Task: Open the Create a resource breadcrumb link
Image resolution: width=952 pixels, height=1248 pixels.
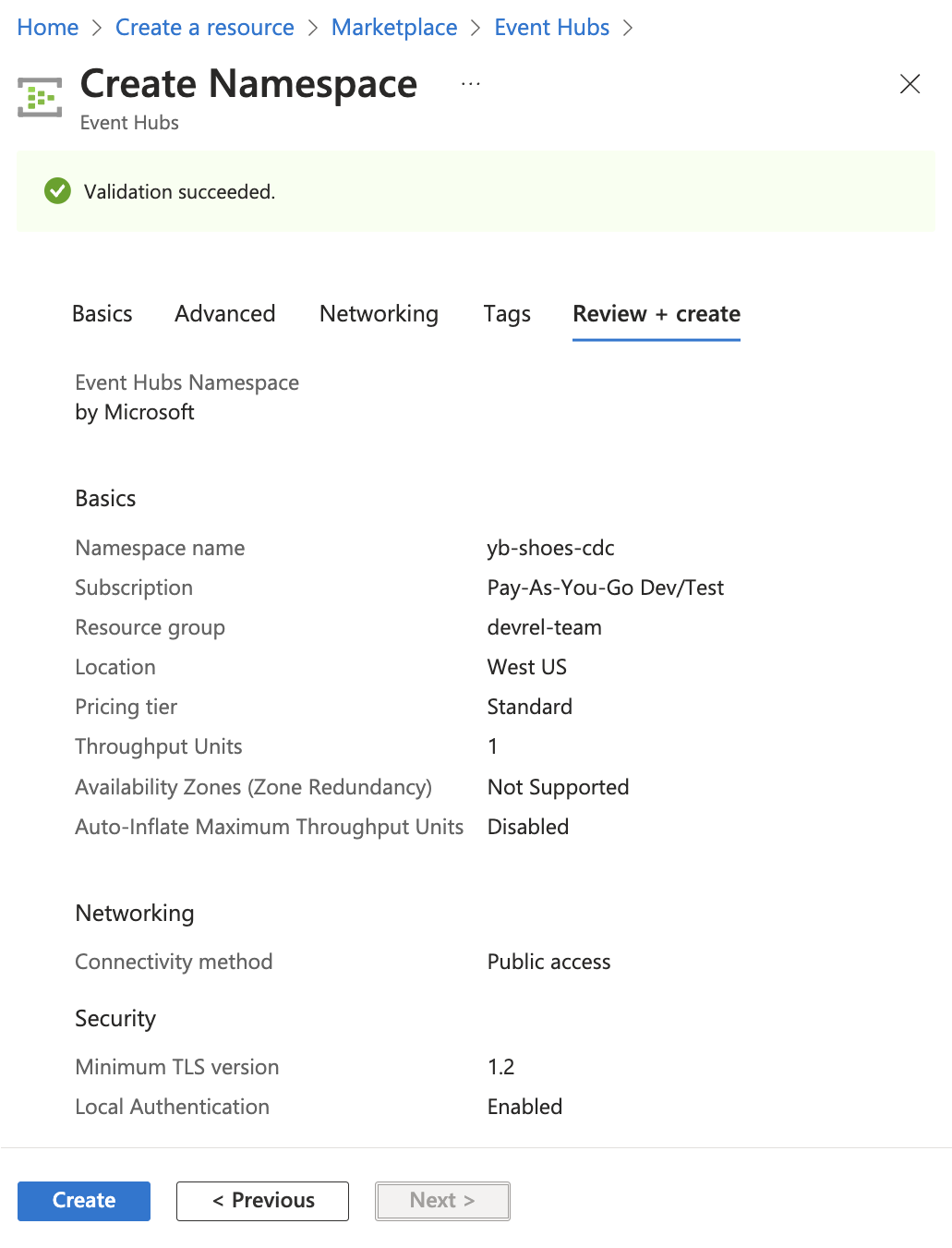Action: pyautogui.click(x=204, y=28)
